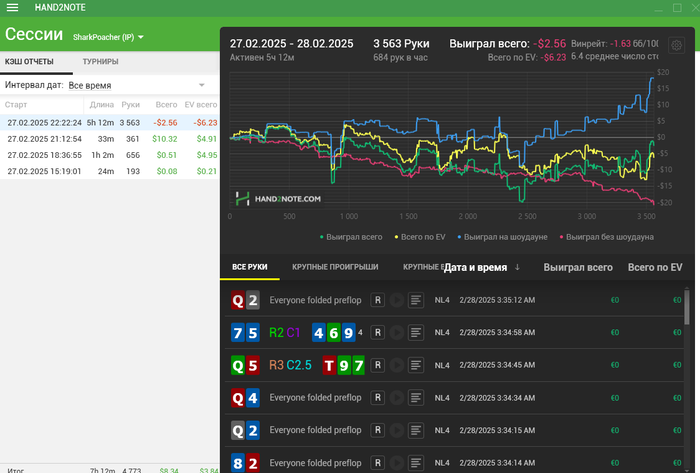The height and width of the screenshot is (473, 700).
Task: Select session 27.02.2025 18:36:55
Action: [x=109, y=155]
